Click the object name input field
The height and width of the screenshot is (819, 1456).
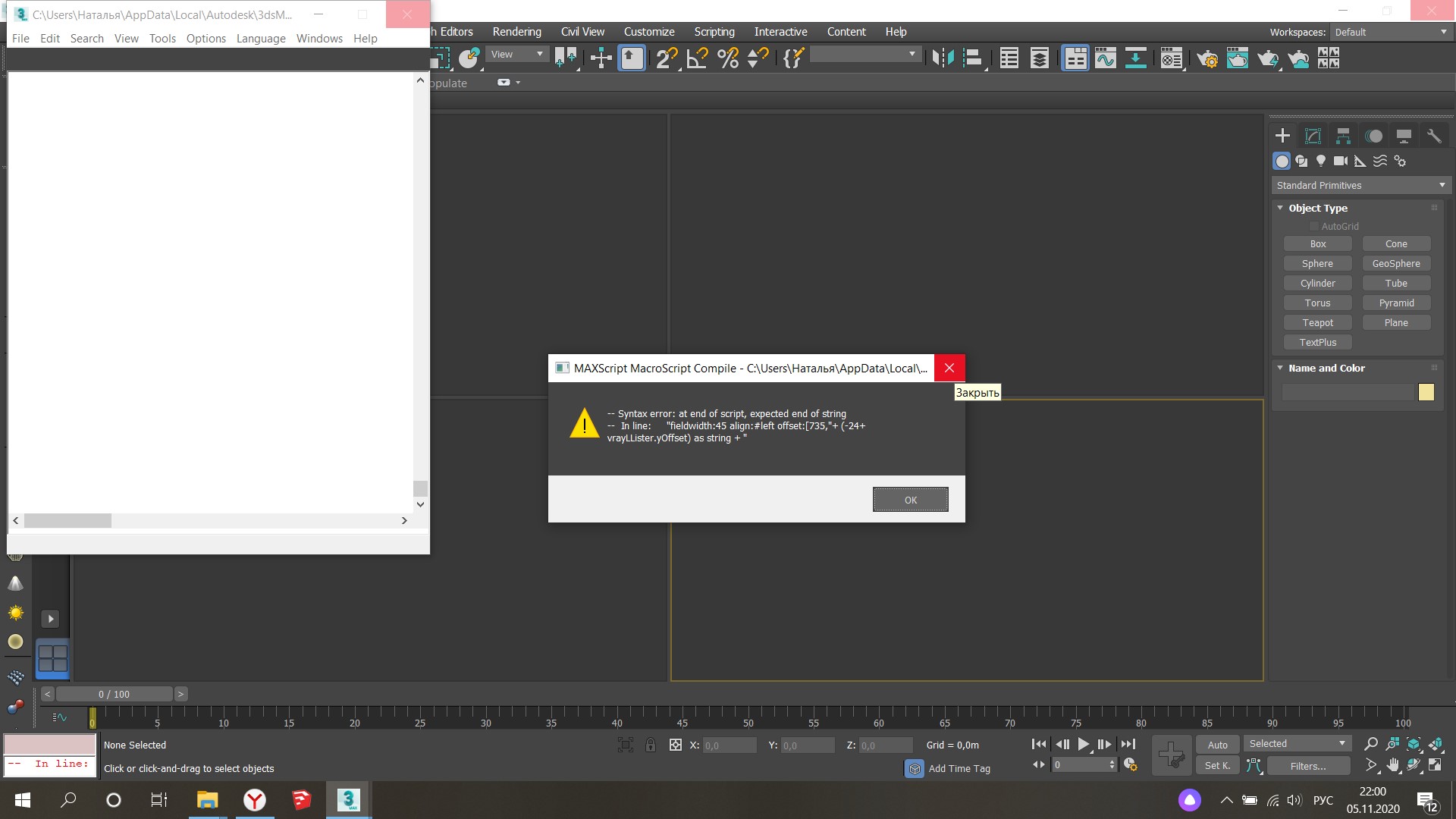click(1348, 392)
